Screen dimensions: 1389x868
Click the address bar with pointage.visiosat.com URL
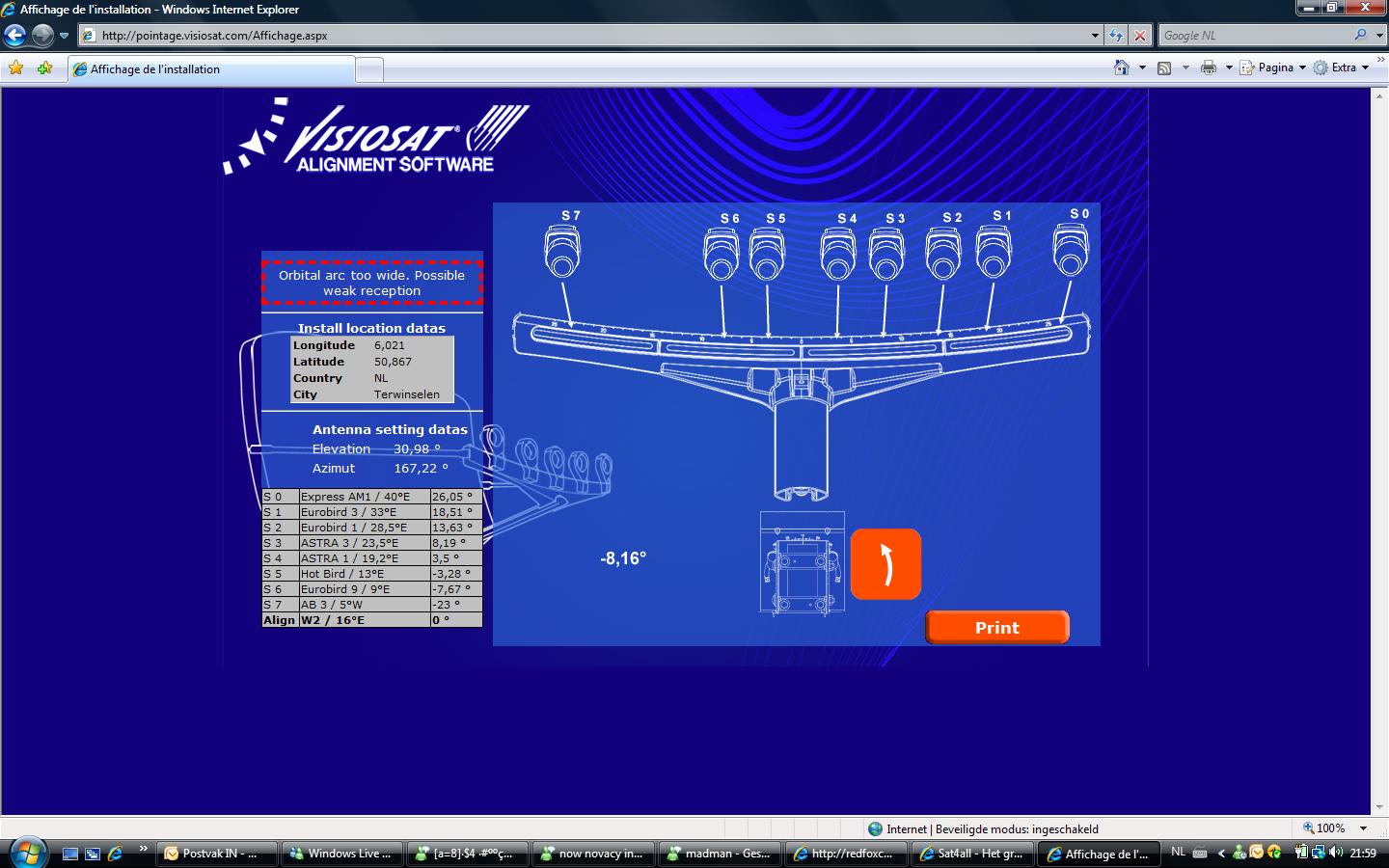583,36
